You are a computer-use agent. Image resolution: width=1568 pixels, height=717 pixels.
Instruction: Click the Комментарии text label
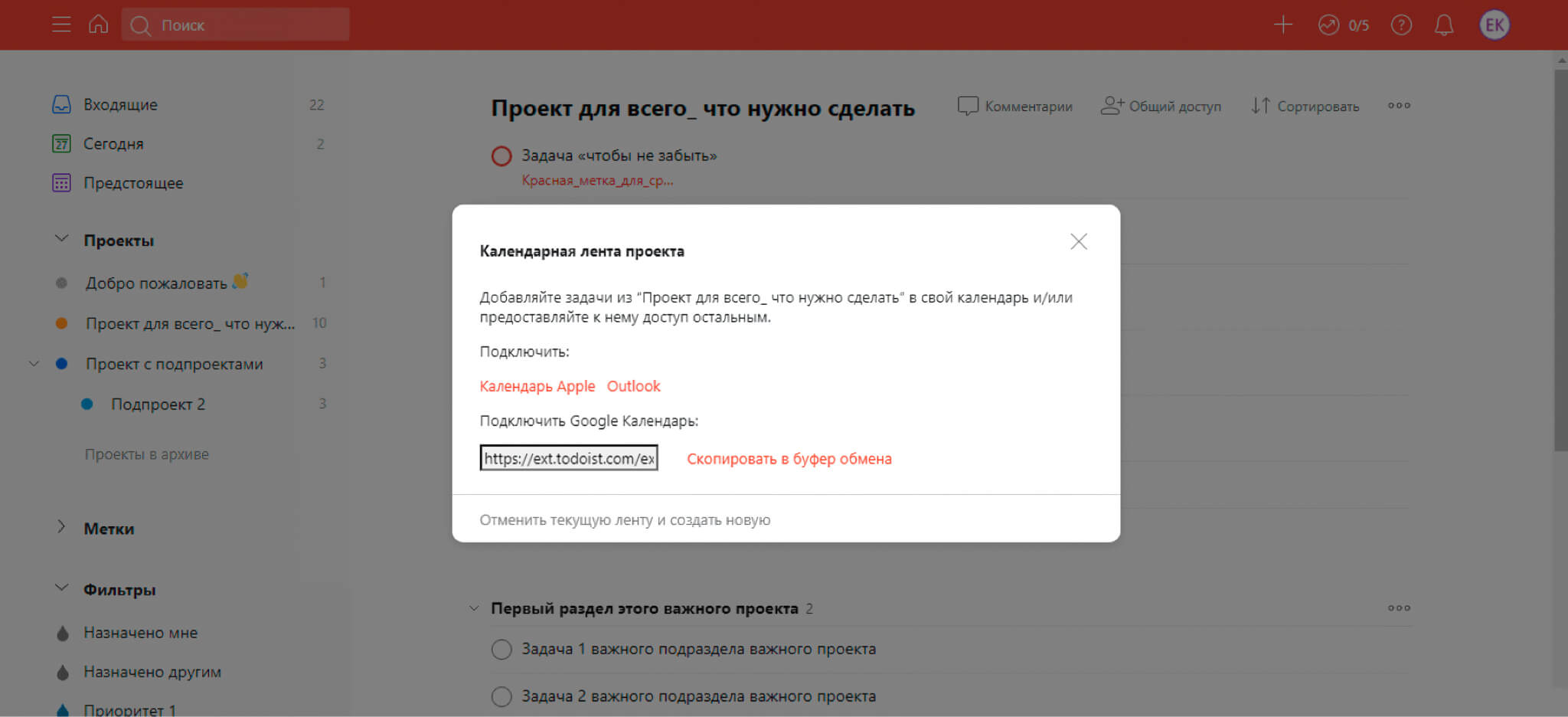(1028, 106)
